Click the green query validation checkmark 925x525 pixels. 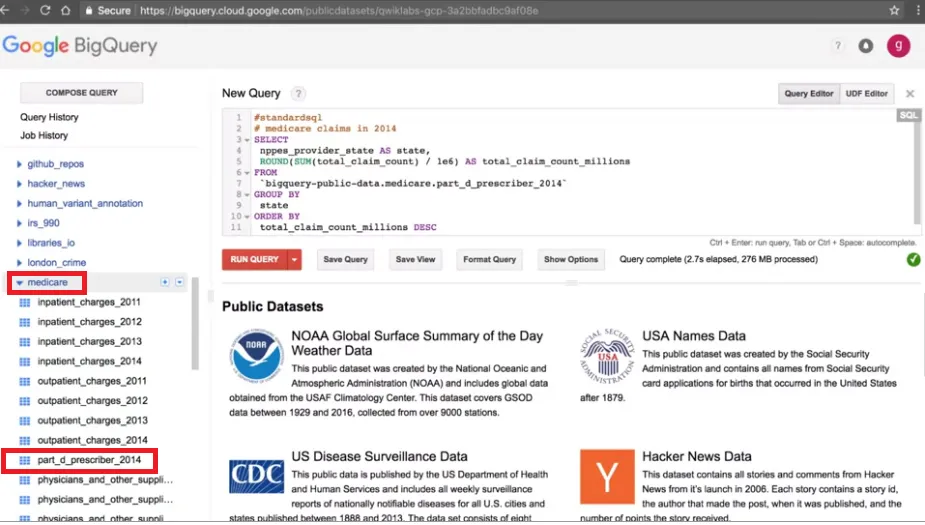(x=913, y=259)
